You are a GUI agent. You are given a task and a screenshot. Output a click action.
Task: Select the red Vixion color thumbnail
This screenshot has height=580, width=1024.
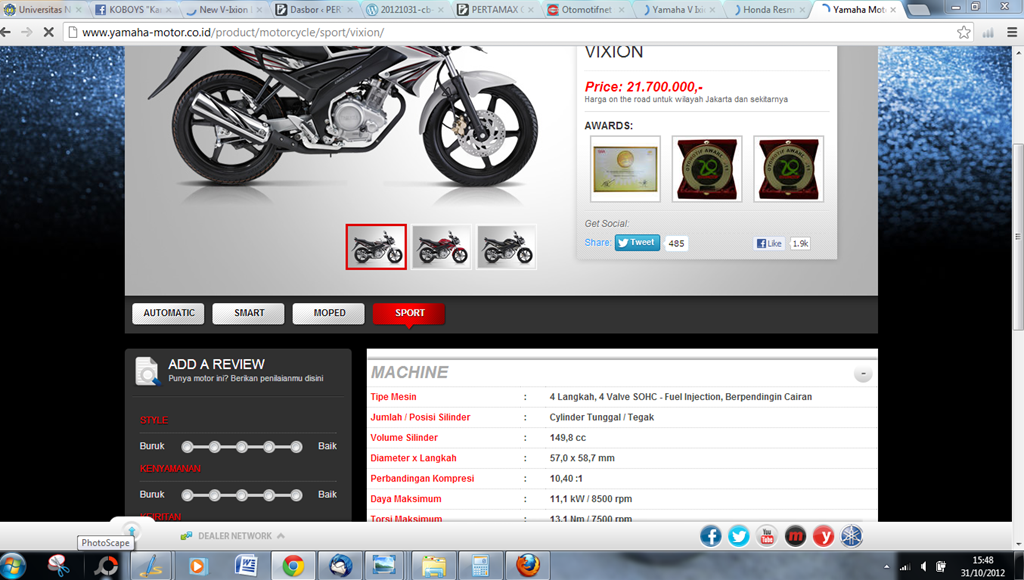pos(441,246)
